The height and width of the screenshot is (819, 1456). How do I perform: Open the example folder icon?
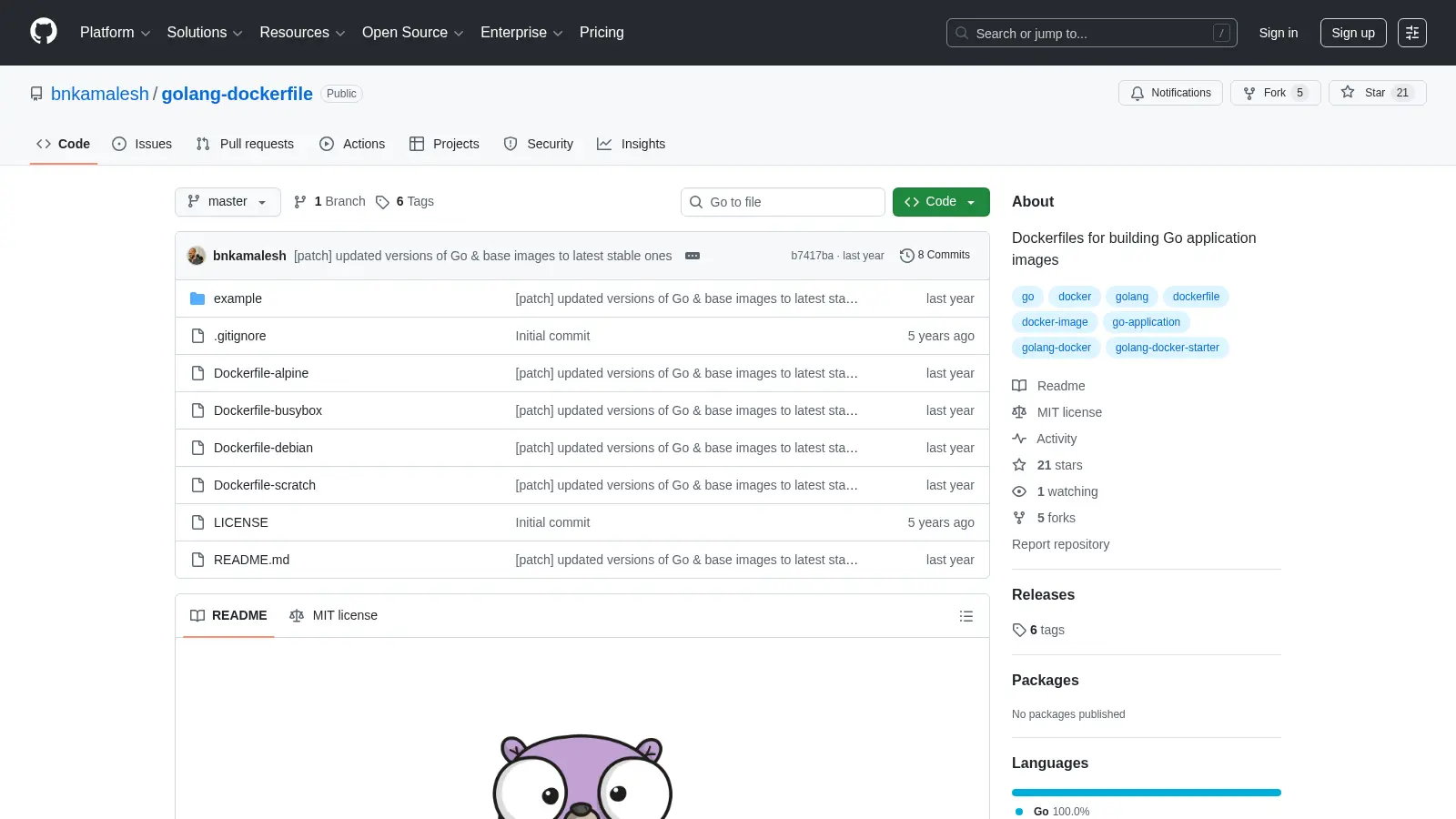(197, 298)
